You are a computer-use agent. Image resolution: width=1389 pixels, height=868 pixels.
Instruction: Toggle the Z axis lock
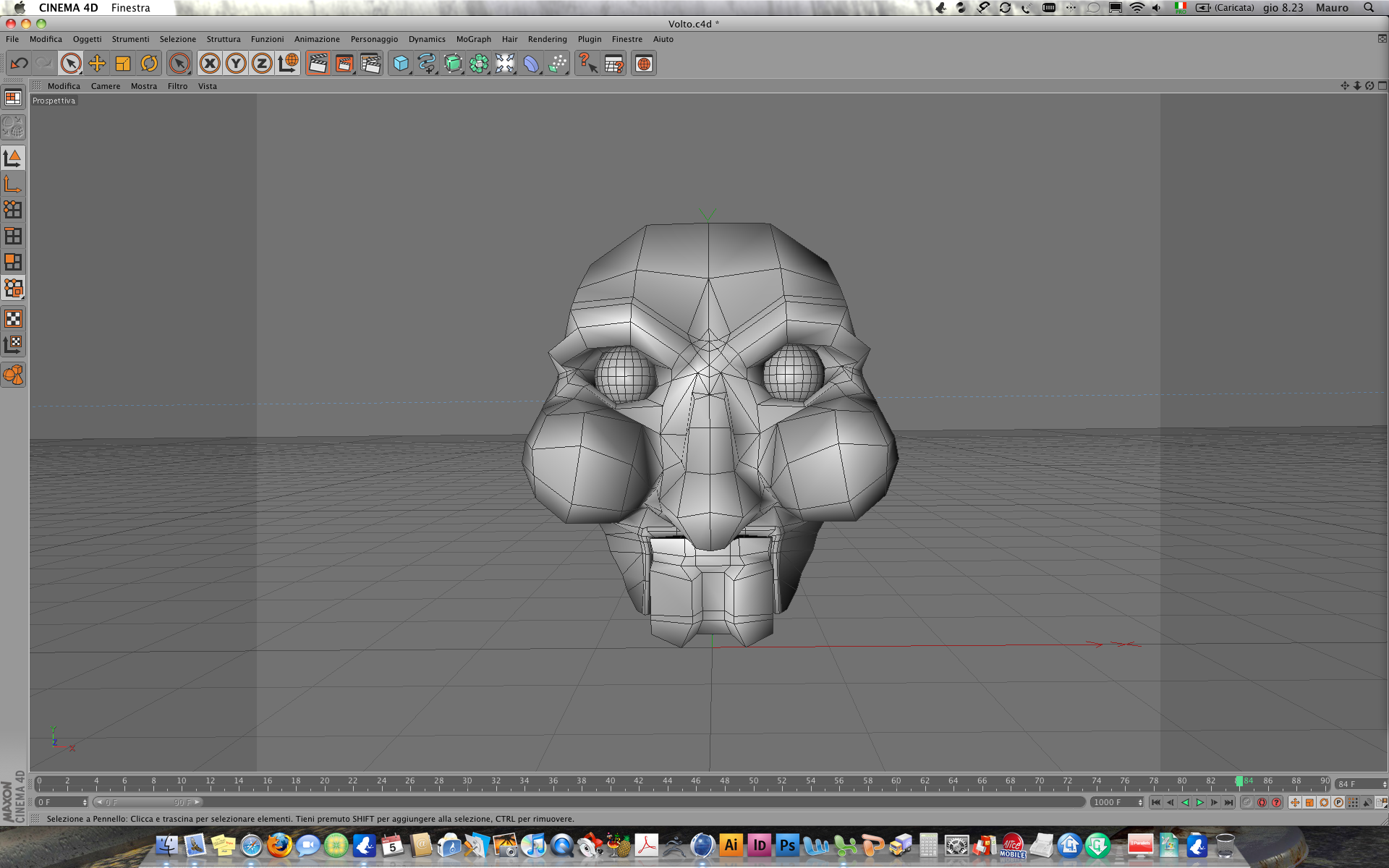[262, 64]
